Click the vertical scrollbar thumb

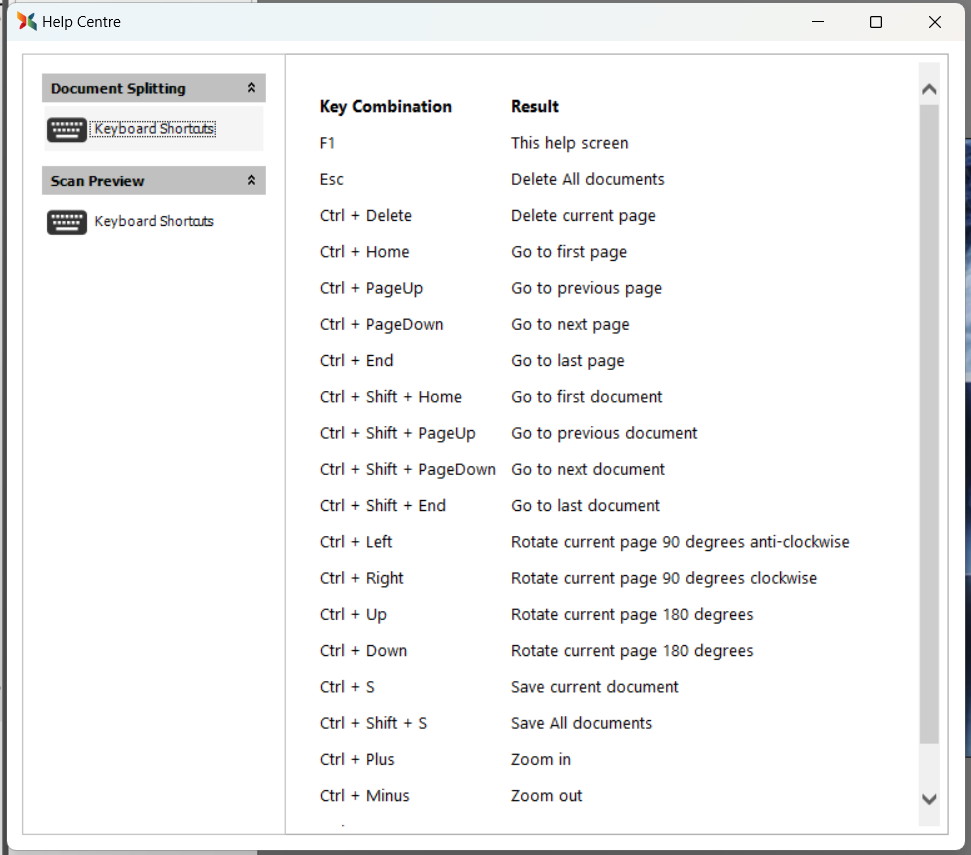coord(929,420)
